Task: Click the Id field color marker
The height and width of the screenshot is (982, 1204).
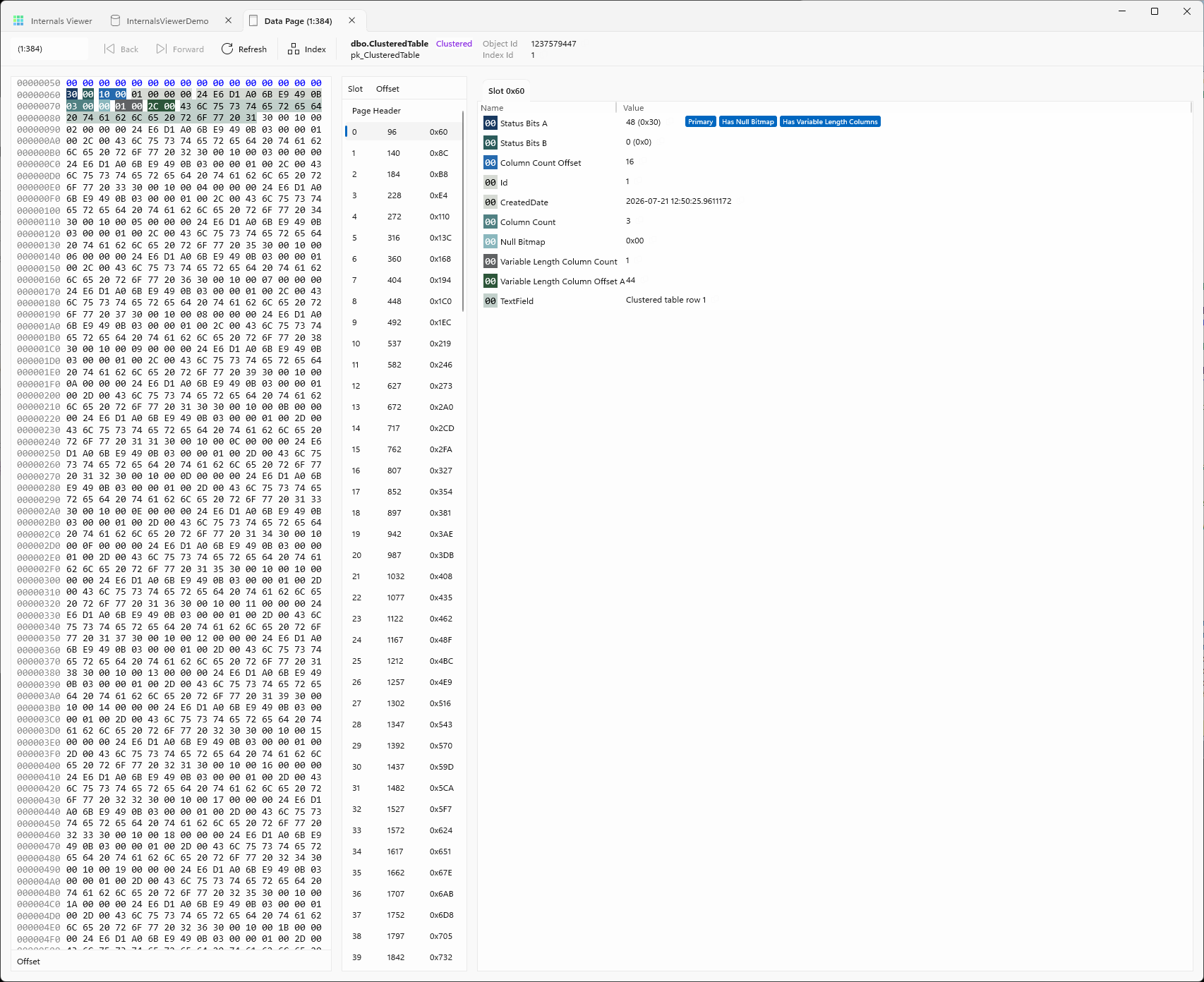Action: [490, 183]
